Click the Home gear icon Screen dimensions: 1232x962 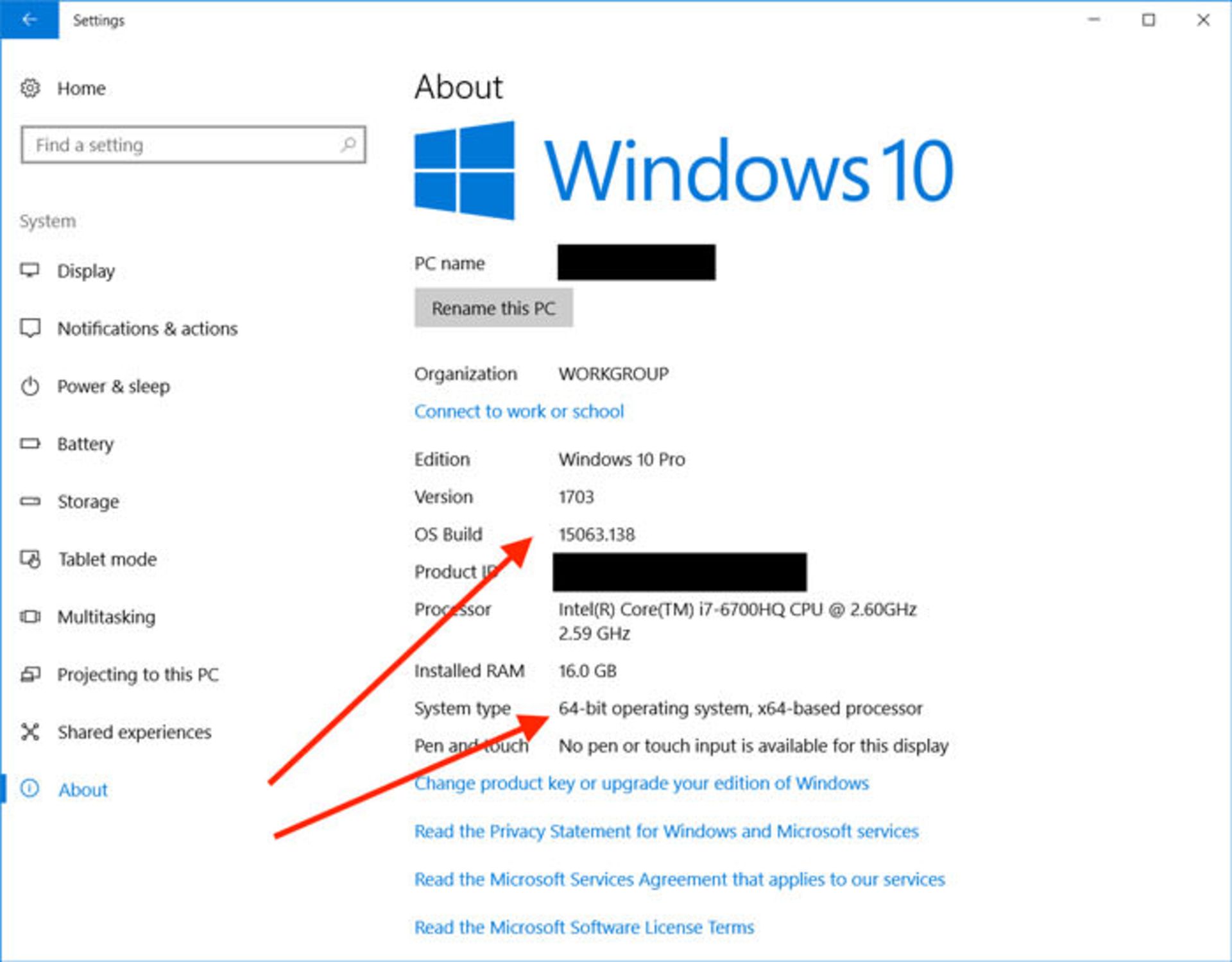(30, 88)
